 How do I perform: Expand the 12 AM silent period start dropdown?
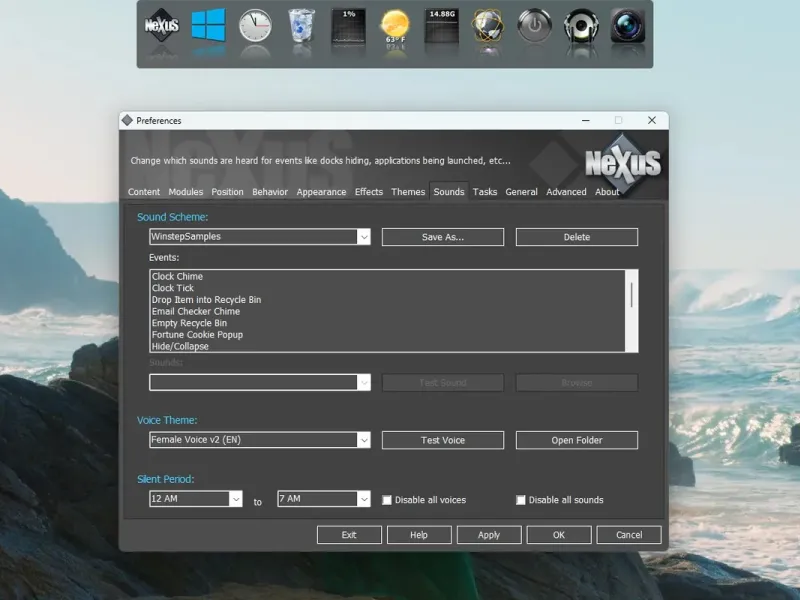(x=236, y=498)
